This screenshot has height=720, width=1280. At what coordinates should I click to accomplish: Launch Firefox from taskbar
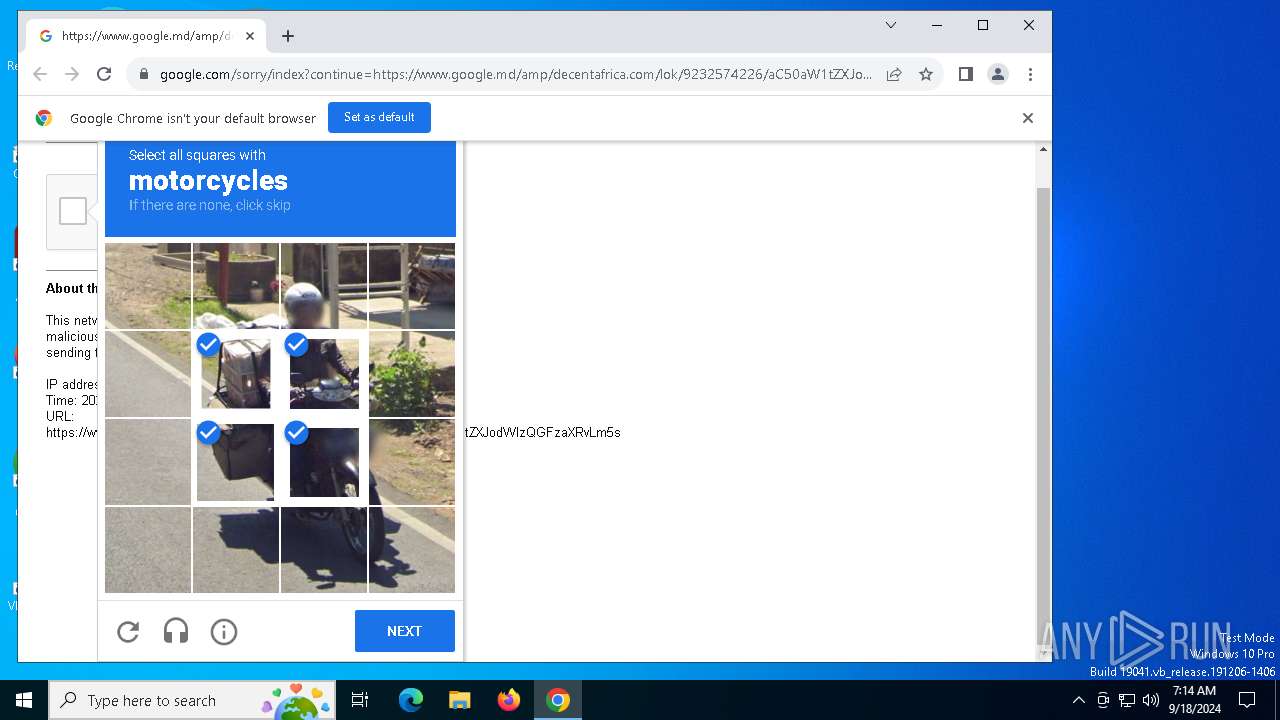(508, 700)
